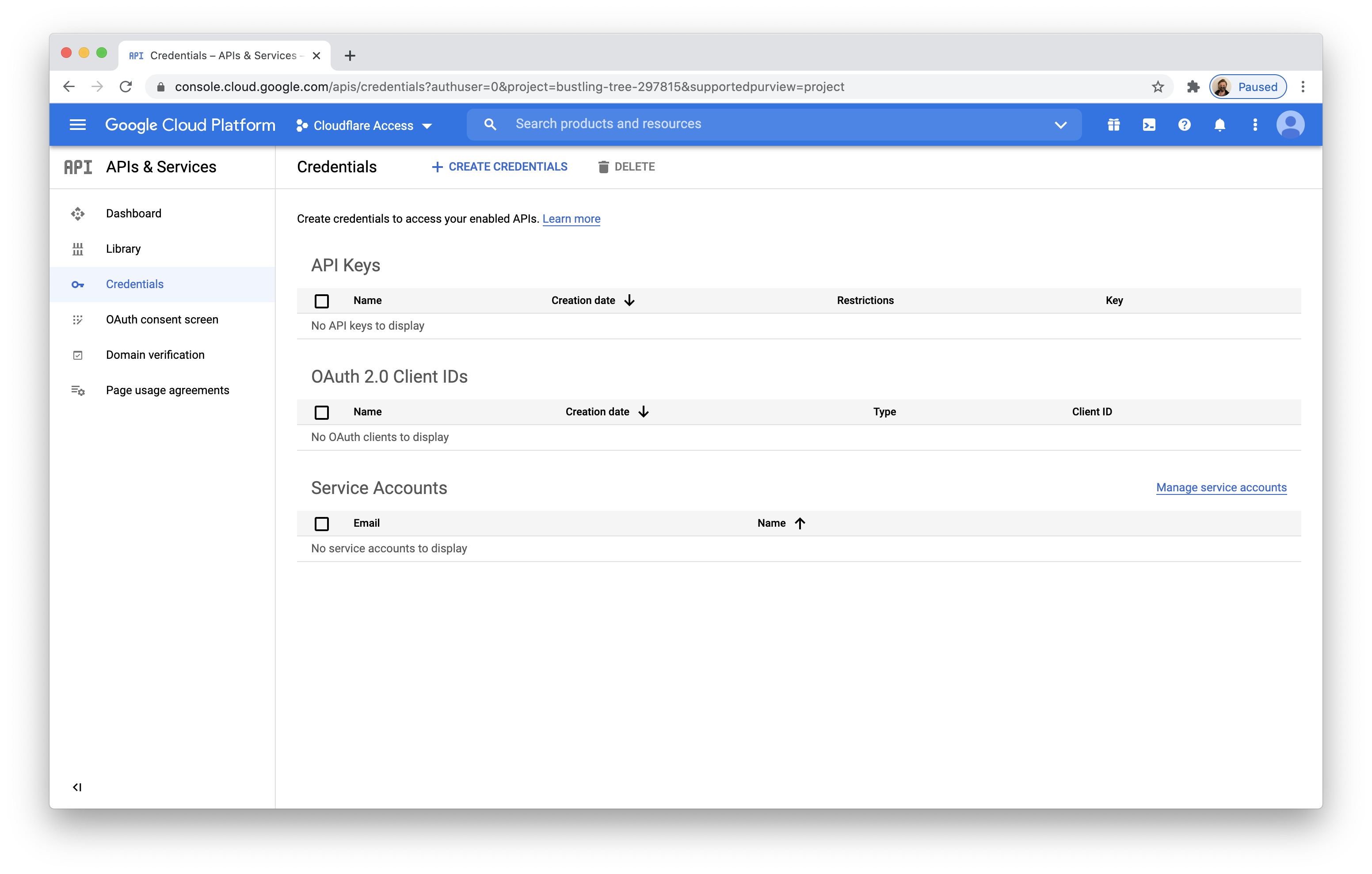The width and height of the screenshot is (1372, 874).
Task: Open Manage service accounts link
Action: (x=1221, y=488)
